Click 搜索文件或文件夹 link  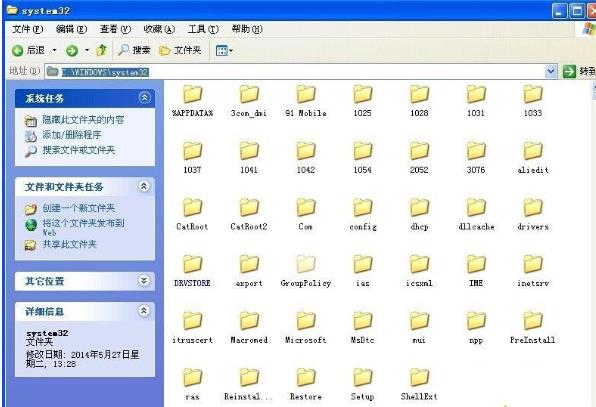point(79,150)
